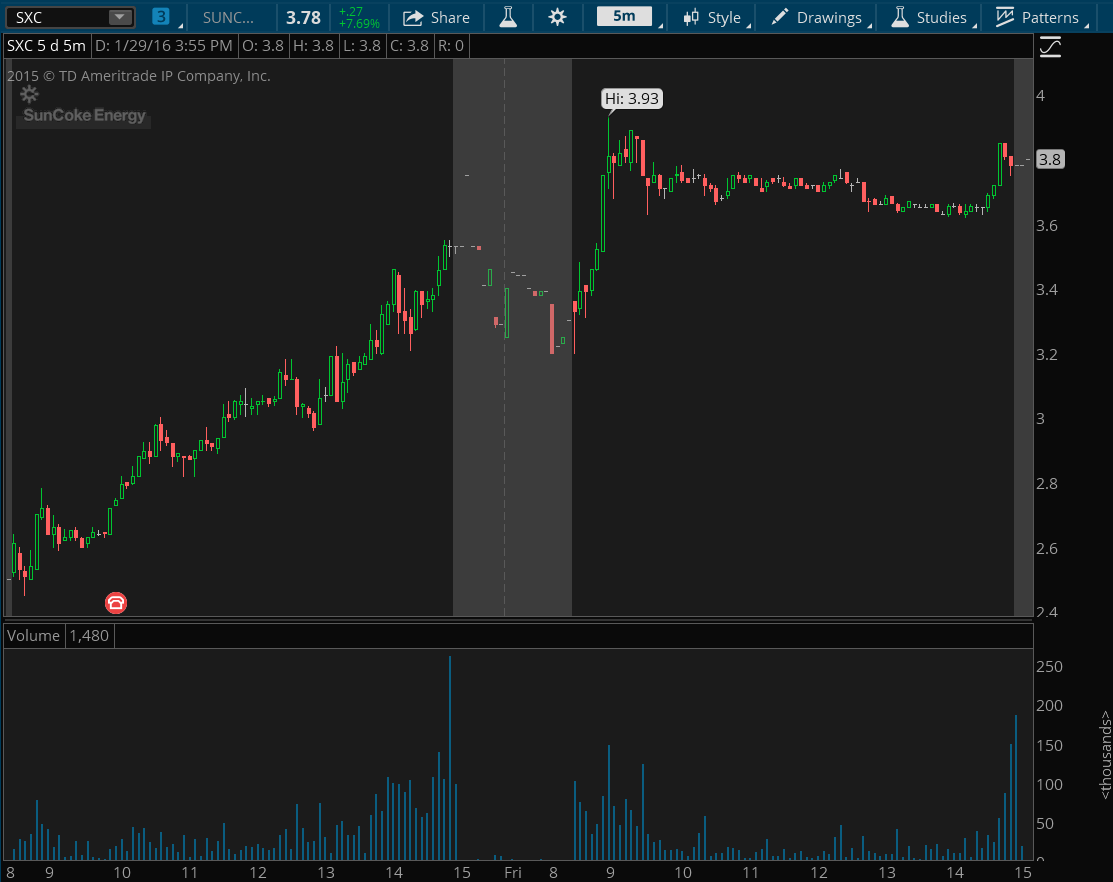Click the SXC 5 d 5m chart label
The width and height of the screenshot is (1113, 882).
click(x=46, y=46)
